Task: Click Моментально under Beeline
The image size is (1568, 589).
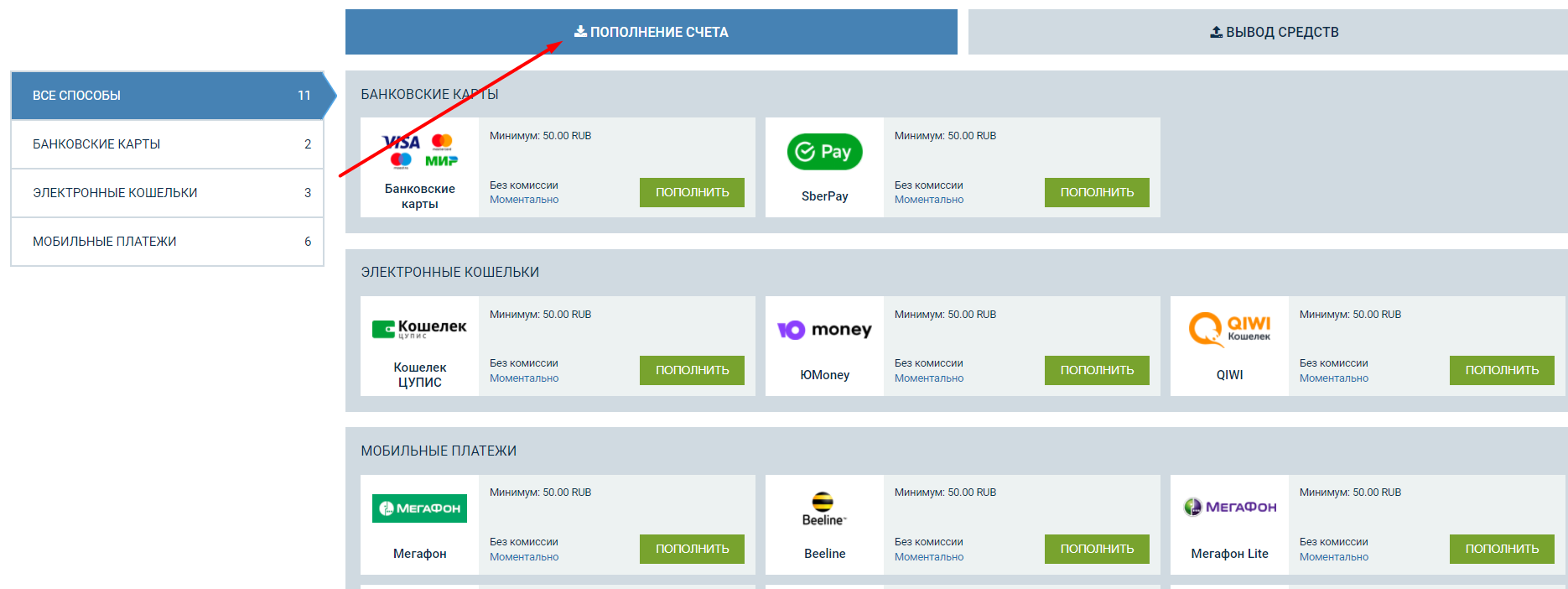Action: 929,557
